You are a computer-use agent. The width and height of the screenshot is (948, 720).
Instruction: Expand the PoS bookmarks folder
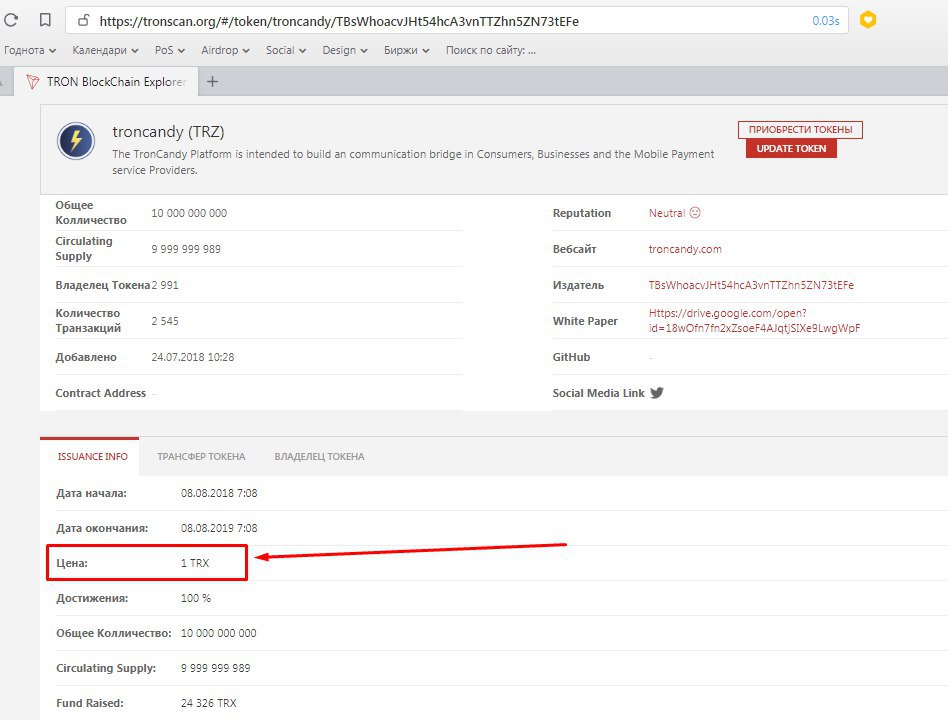click(170, 50)
